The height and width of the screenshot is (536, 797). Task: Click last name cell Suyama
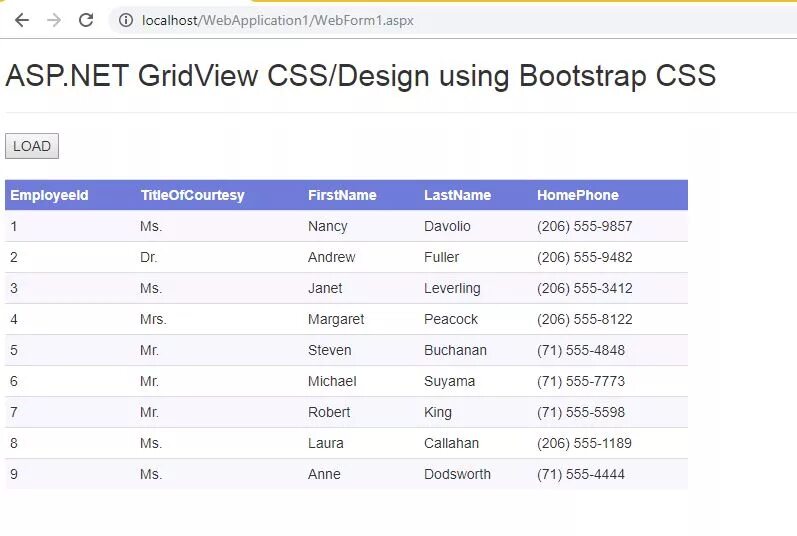pos(449,381)
